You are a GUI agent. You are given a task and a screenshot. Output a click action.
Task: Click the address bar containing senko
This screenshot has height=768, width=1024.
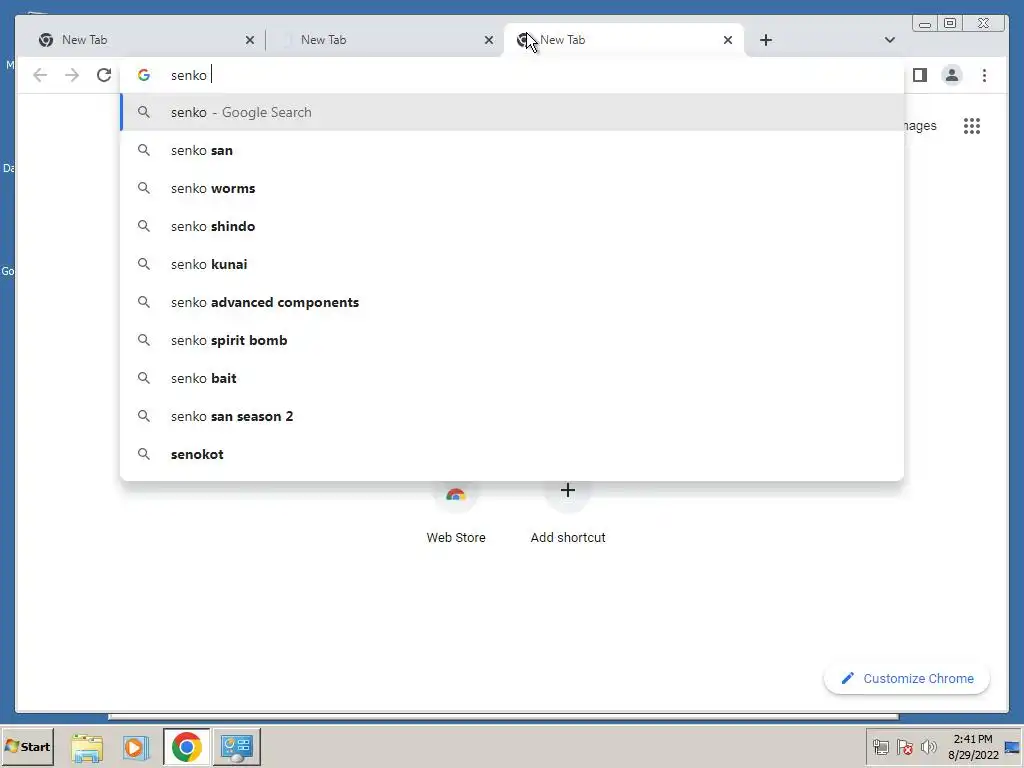513,75
